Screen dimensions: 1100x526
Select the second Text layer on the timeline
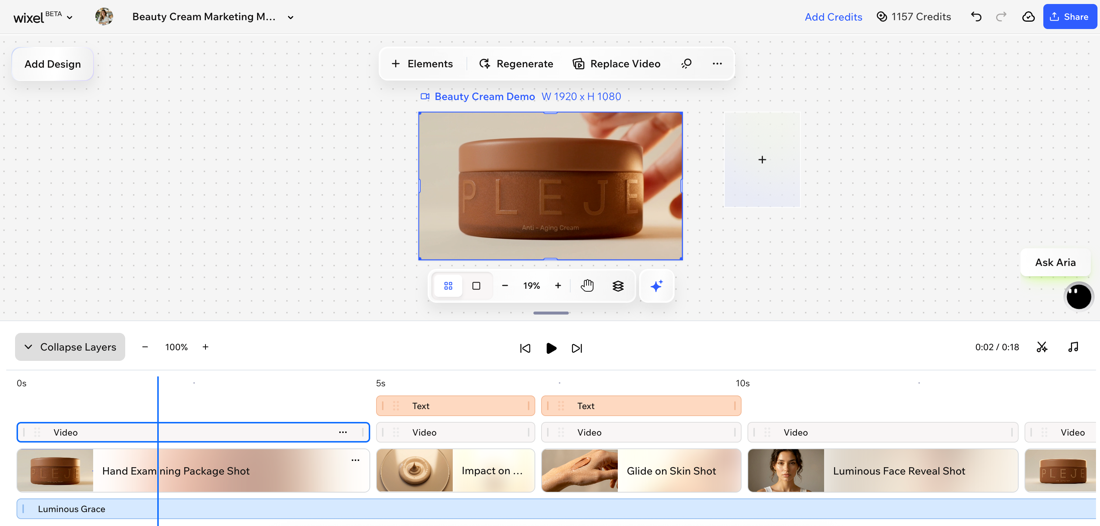pos(641,406)
